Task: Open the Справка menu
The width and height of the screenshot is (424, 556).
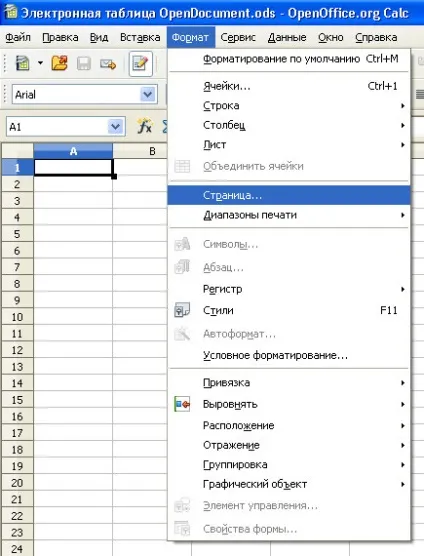Action: coord(376,37)
